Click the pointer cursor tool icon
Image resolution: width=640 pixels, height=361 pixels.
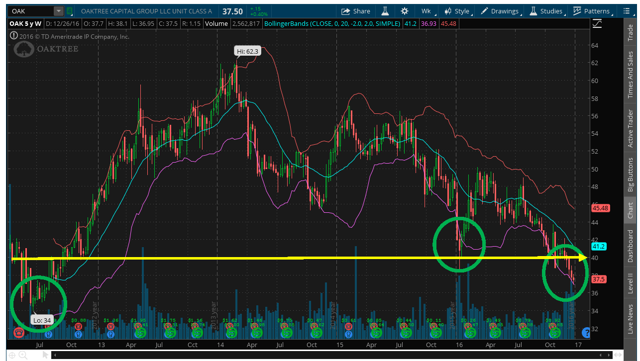pyautogui.click(x=45, y=355)
